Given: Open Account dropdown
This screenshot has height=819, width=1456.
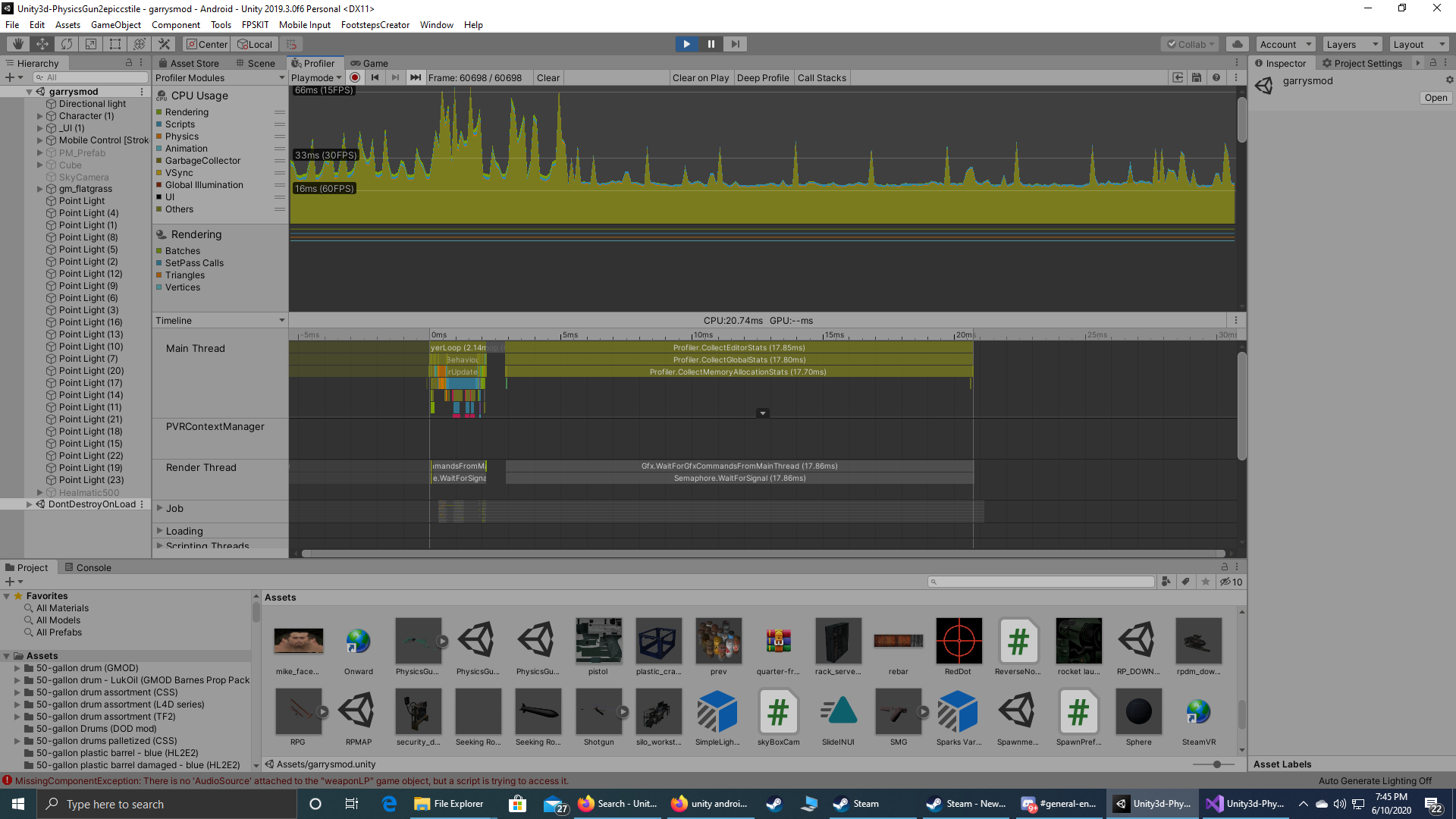Looking at the screenshot, I should [1286, 44].
